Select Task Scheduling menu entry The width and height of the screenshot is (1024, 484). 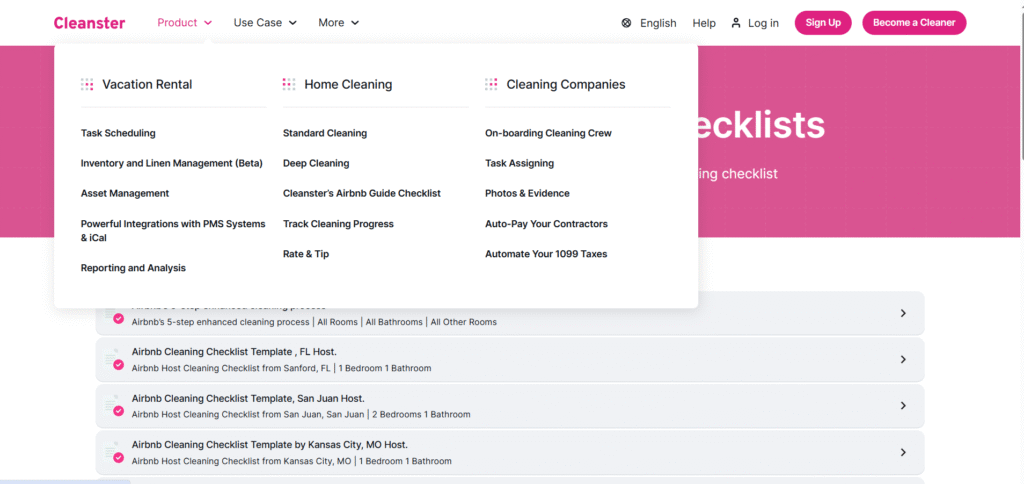pos(118,133)
